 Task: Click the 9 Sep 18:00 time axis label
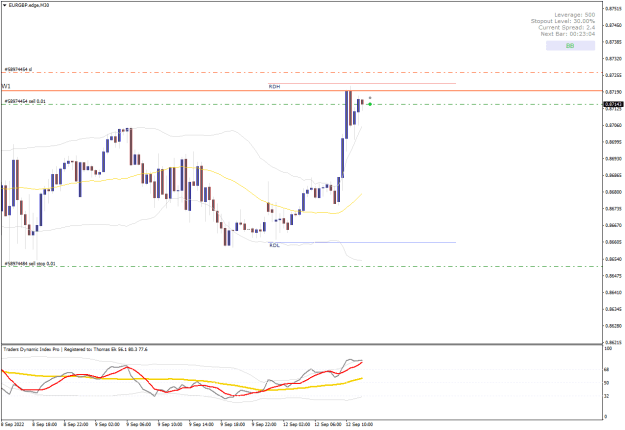tap(233, 424)
